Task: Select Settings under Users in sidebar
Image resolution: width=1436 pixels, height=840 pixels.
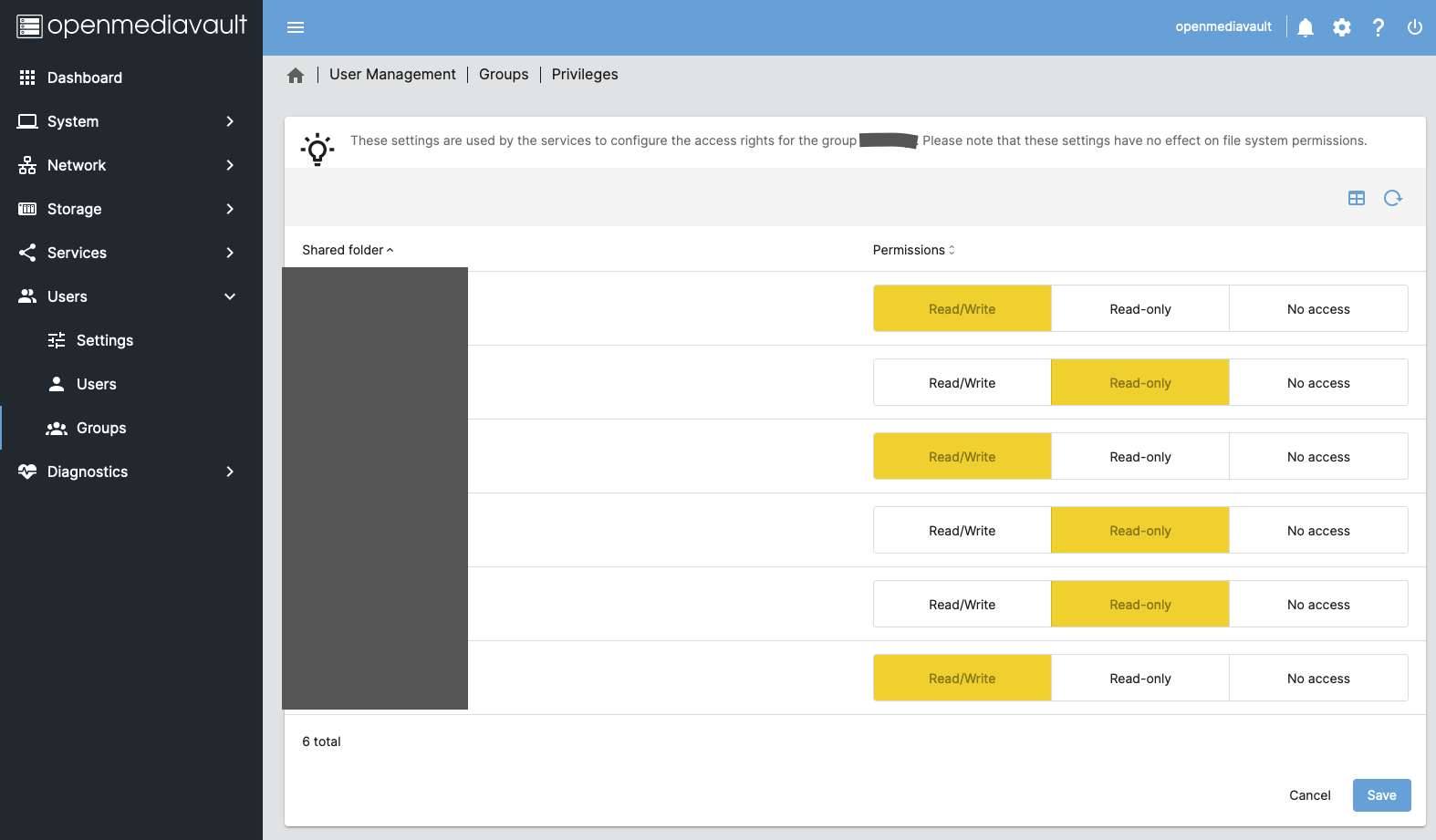Action: point(104,340)
